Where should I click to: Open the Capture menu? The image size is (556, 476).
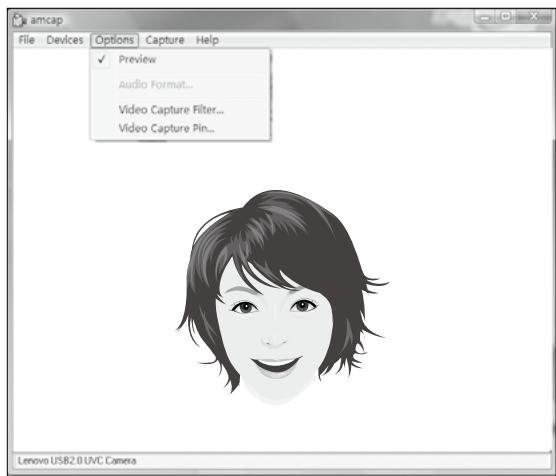(x=165, y=40)
